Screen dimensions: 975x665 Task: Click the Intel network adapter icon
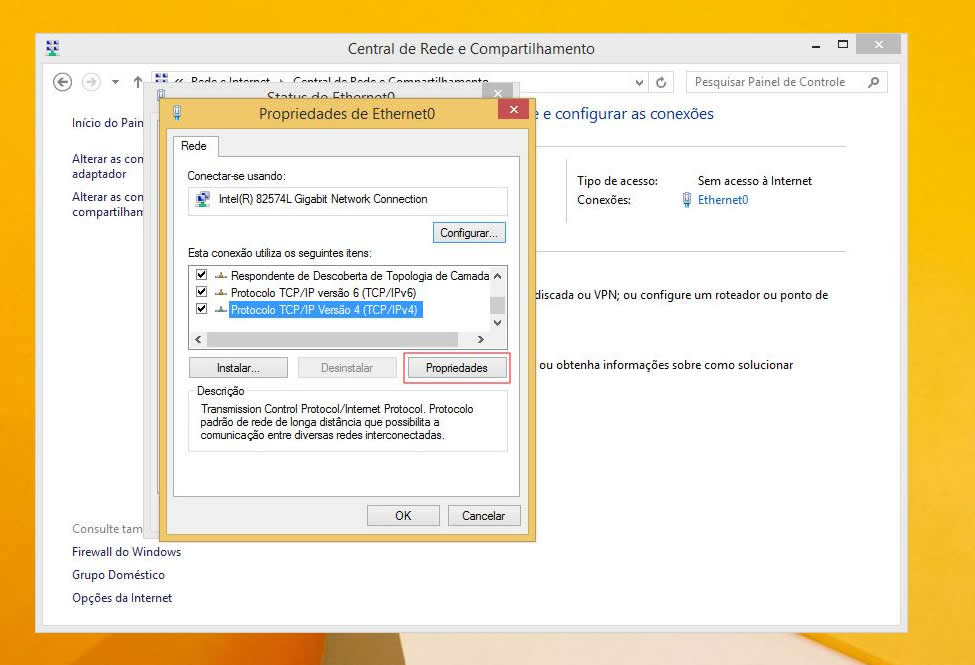(x=203, y=200)
